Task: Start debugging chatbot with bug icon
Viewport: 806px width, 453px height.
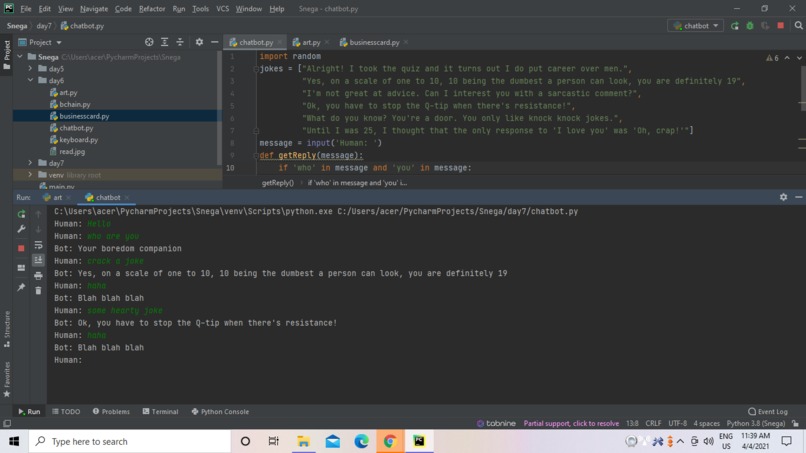Action: pos(750,26)
